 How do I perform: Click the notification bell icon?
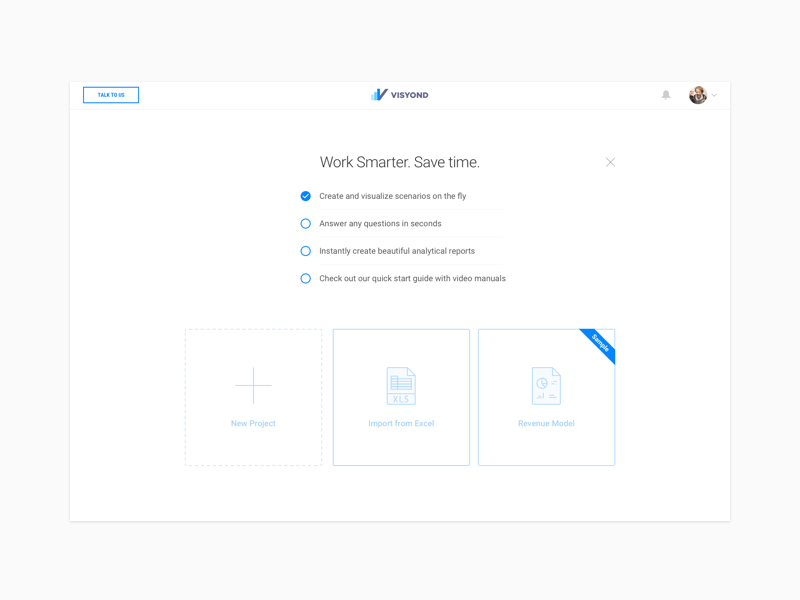click(666, 95)
